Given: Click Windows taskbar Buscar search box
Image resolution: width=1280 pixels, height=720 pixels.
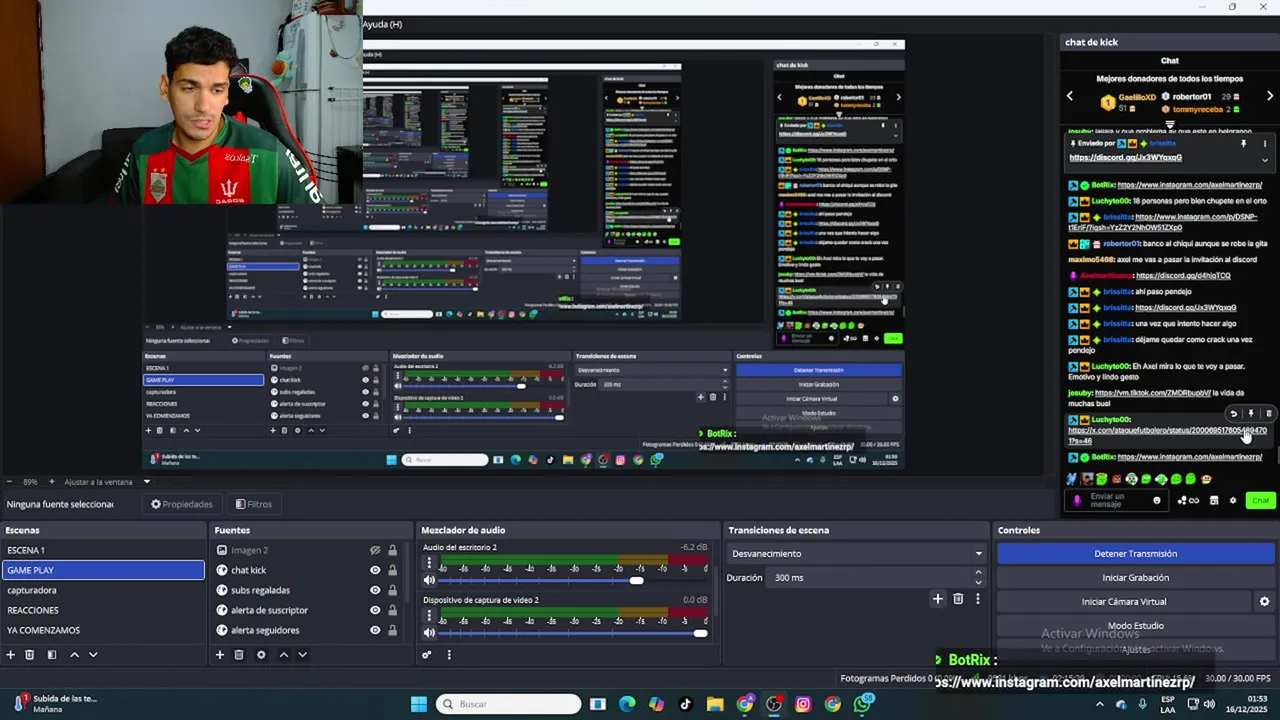Looking at the screenshot, I should point(509,704).
